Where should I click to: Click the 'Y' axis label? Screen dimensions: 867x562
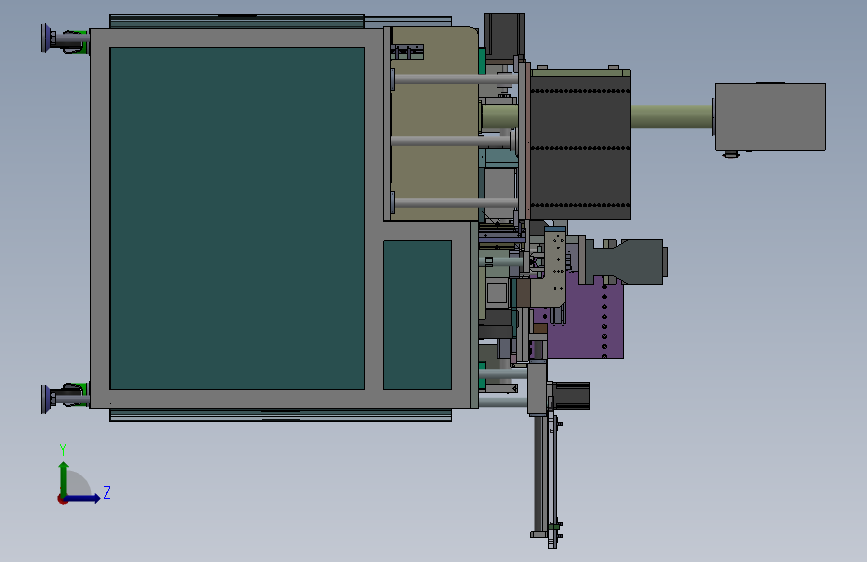[63, 450]
